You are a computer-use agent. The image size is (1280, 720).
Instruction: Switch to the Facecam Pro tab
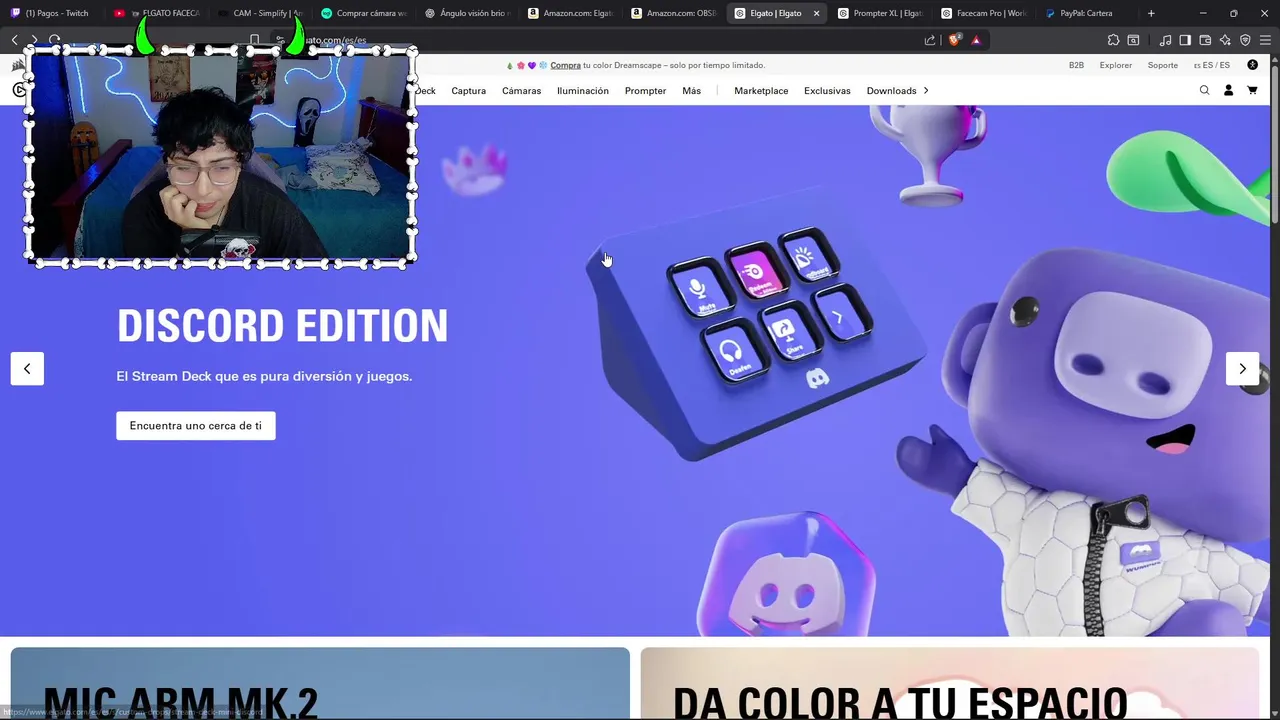point(984,13)
